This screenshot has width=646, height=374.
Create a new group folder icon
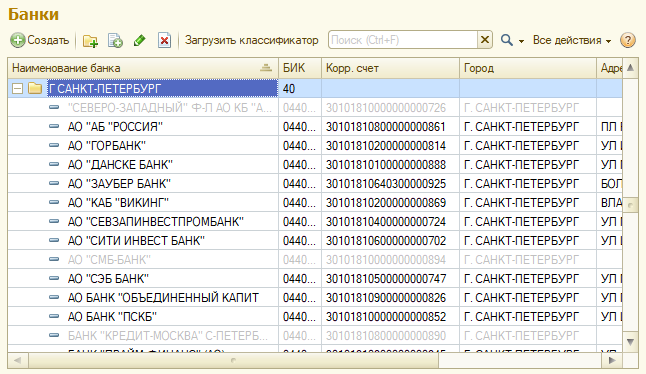click(90, 40)
